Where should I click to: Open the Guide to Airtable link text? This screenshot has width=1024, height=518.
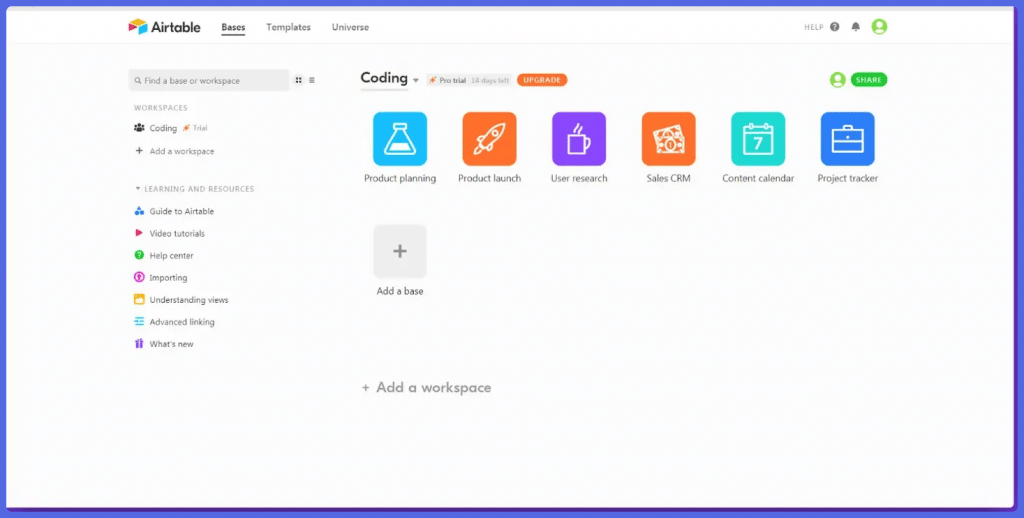(182, 212)
